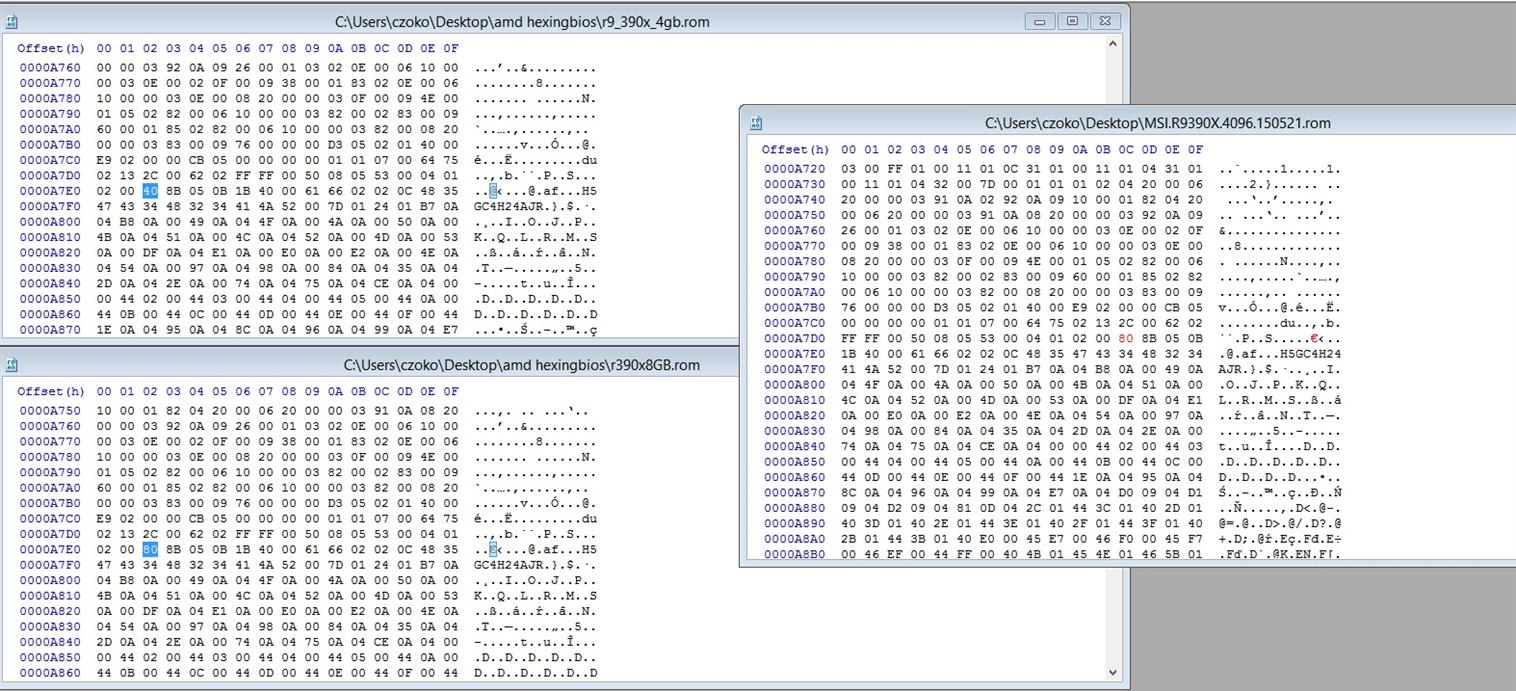Click scroll-down arrow in r390x8GB.rom window
The height and width of the screenshot is (691, 1516).
[1113, 673]
